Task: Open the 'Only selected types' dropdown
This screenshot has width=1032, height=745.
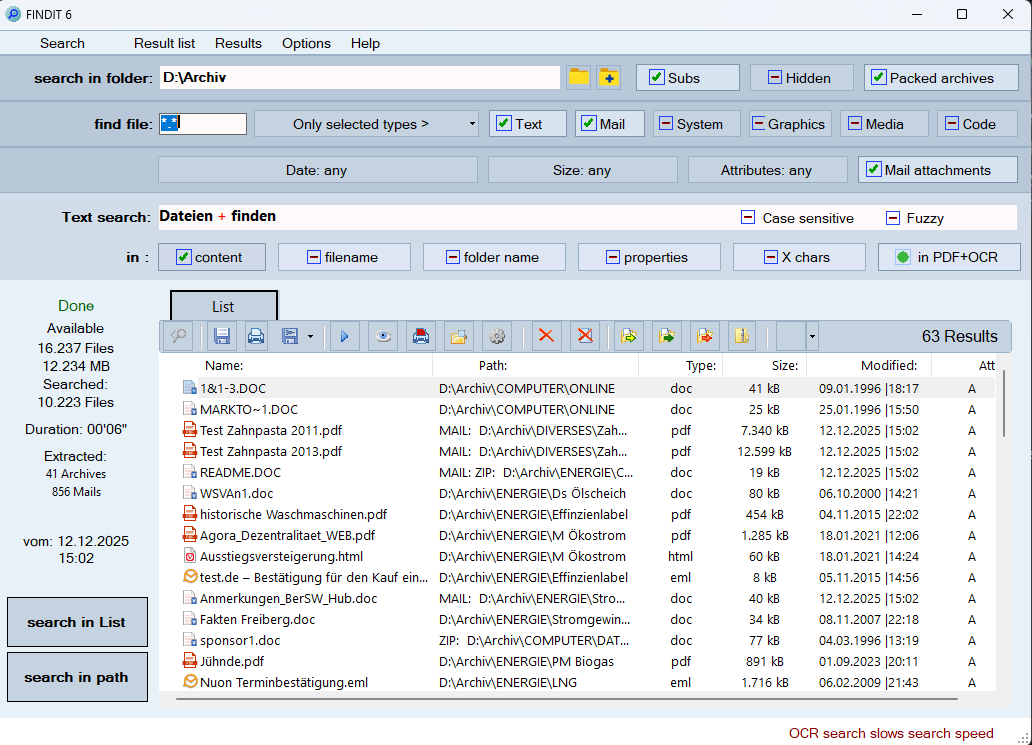Action: (x=367, y=124)
